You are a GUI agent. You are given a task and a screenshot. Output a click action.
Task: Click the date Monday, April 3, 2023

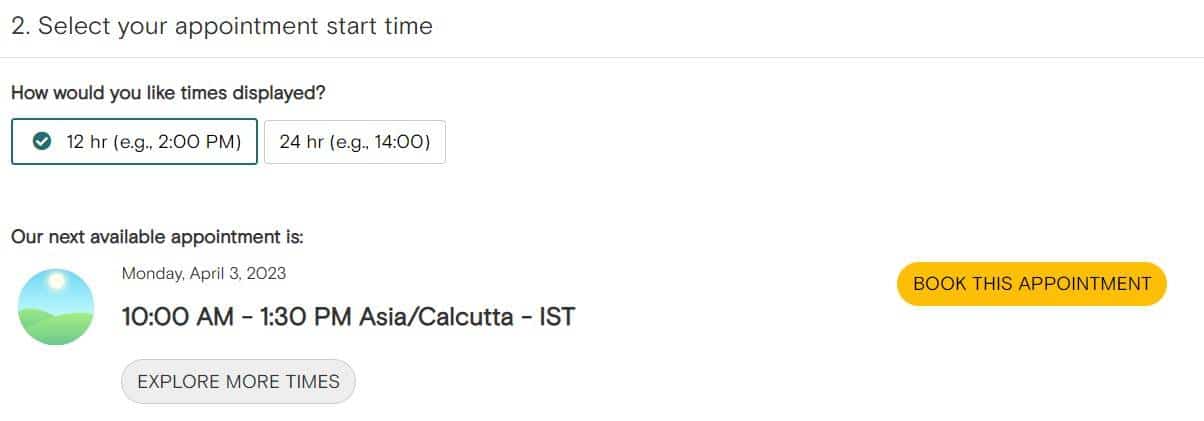coord(203,273)
